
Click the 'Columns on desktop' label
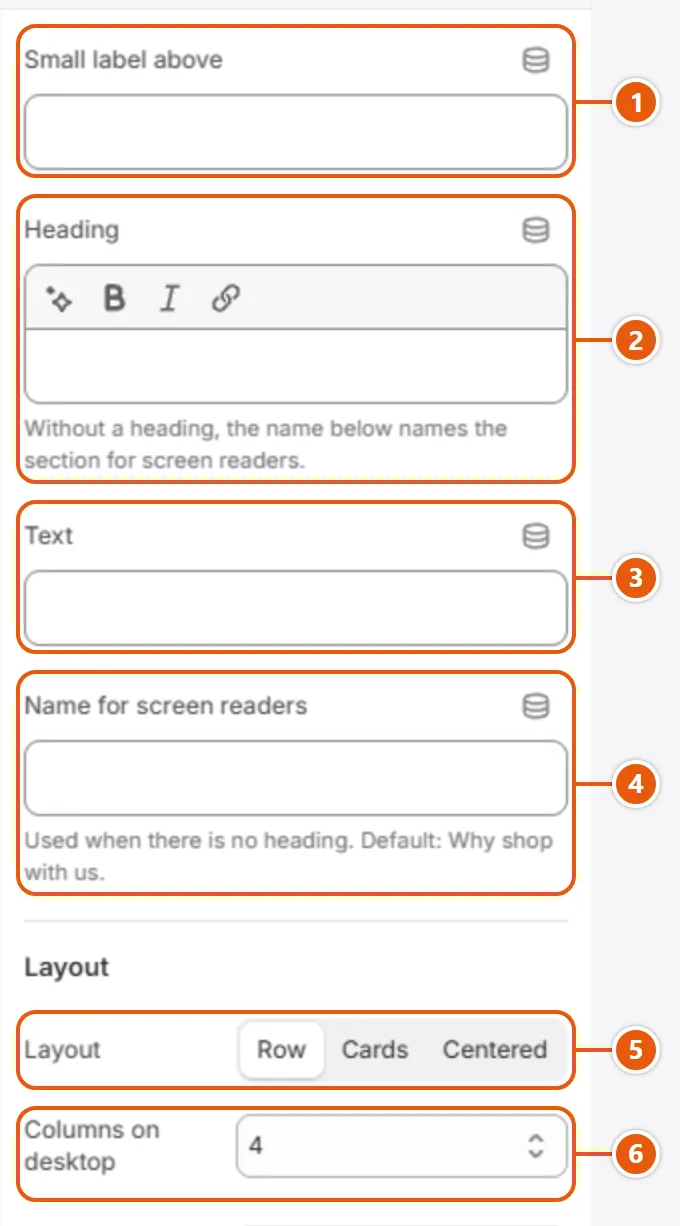92,1146
